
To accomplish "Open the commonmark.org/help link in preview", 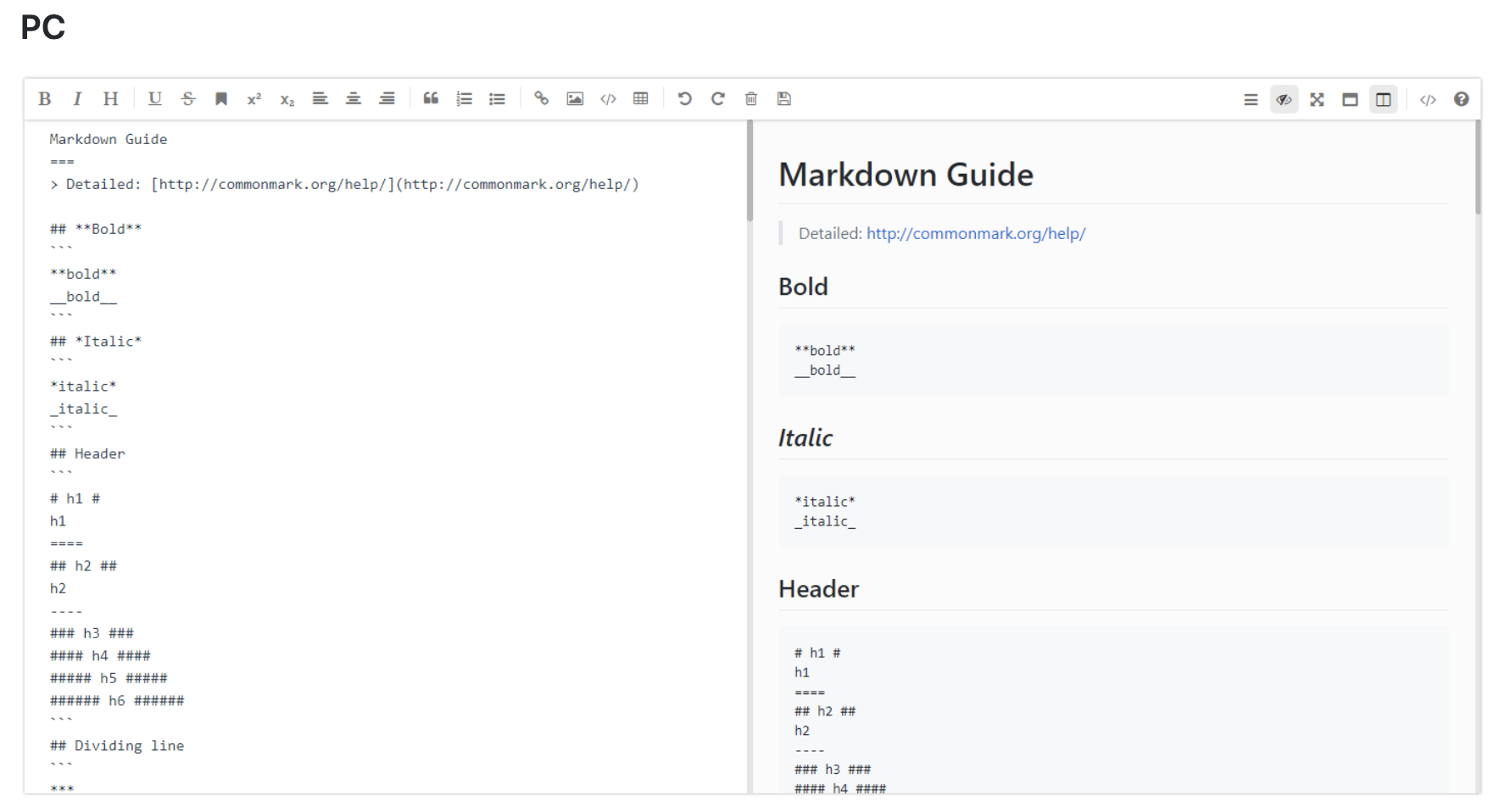I will tap(976, 233).
